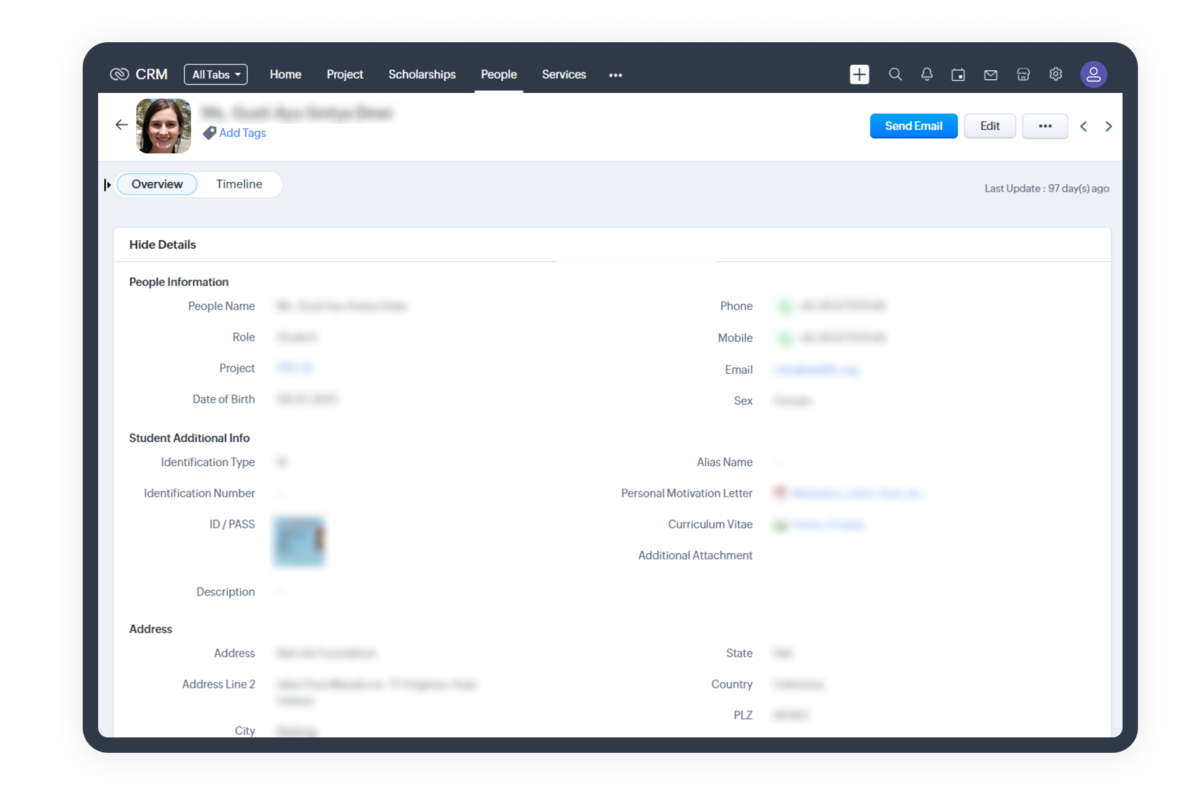The width and height of the screenshot is (1199, 799).
Task: Click the ID / PASS image thumbnail
Action: point(299,541)
